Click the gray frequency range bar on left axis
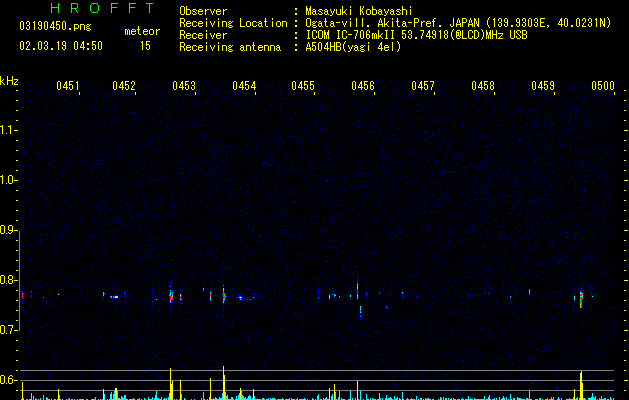The image size is (629, 400). [20, 280]
